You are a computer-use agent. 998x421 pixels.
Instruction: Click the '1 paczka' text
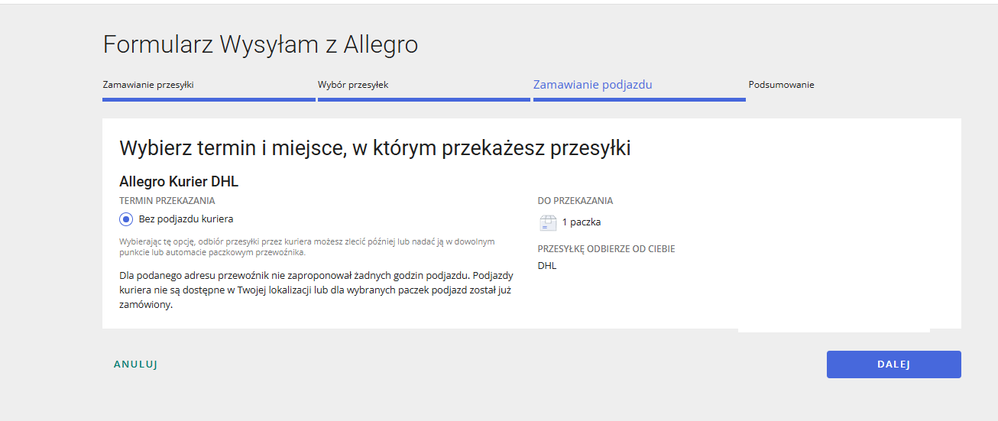581,222
